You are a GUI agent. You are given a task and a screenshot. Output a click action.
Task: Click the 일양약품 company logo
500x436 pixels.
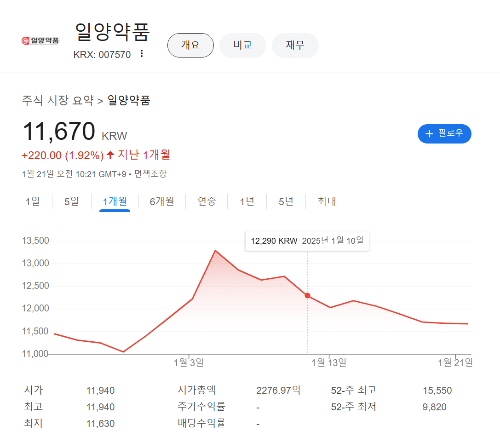point(40,41)
